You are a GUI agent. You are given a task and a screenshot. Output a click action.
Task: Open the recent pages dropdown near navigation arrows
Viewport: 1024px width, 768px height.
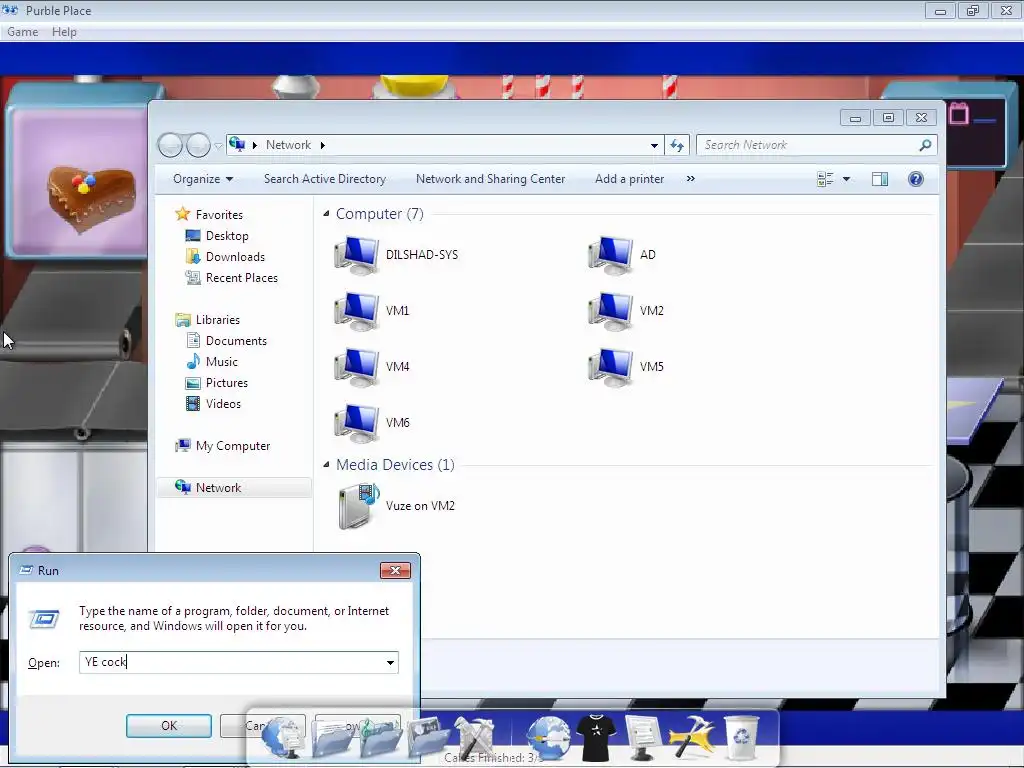[218, 146]
